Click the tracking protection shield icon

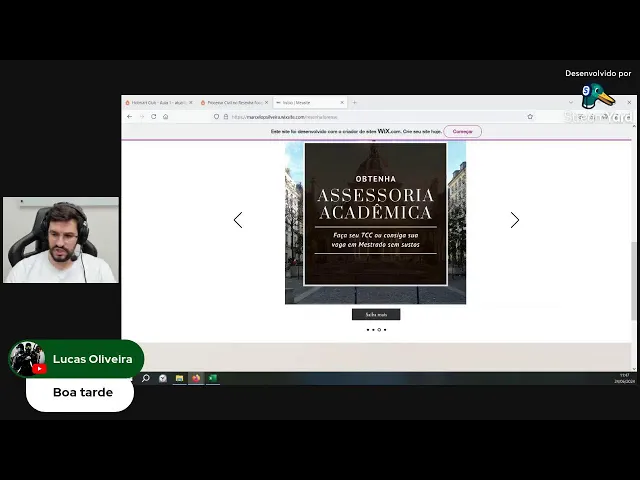coord(216,117)
